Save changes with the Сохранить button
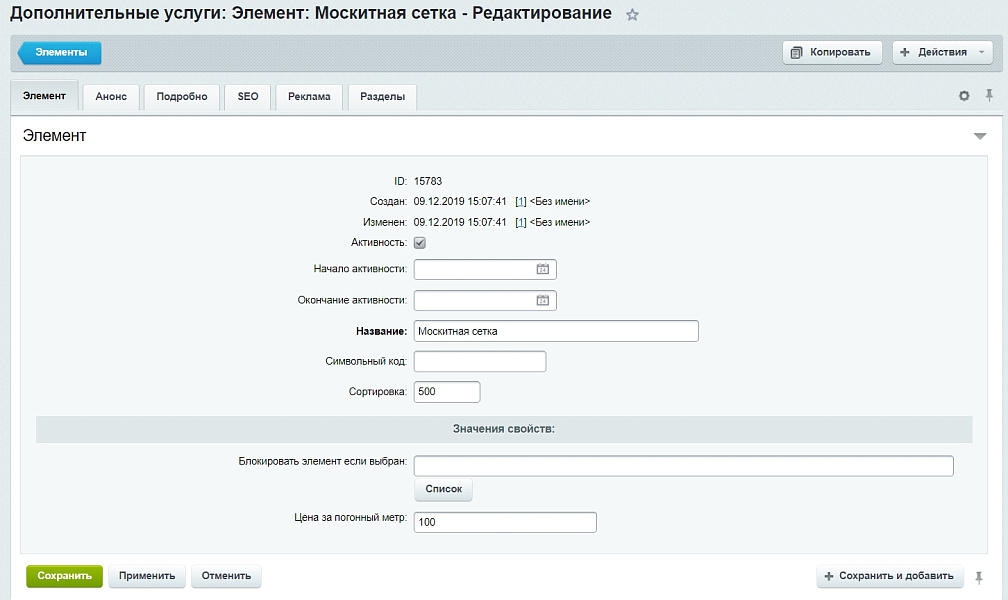This screenshot has width=1008, height=600. point(63,576)
